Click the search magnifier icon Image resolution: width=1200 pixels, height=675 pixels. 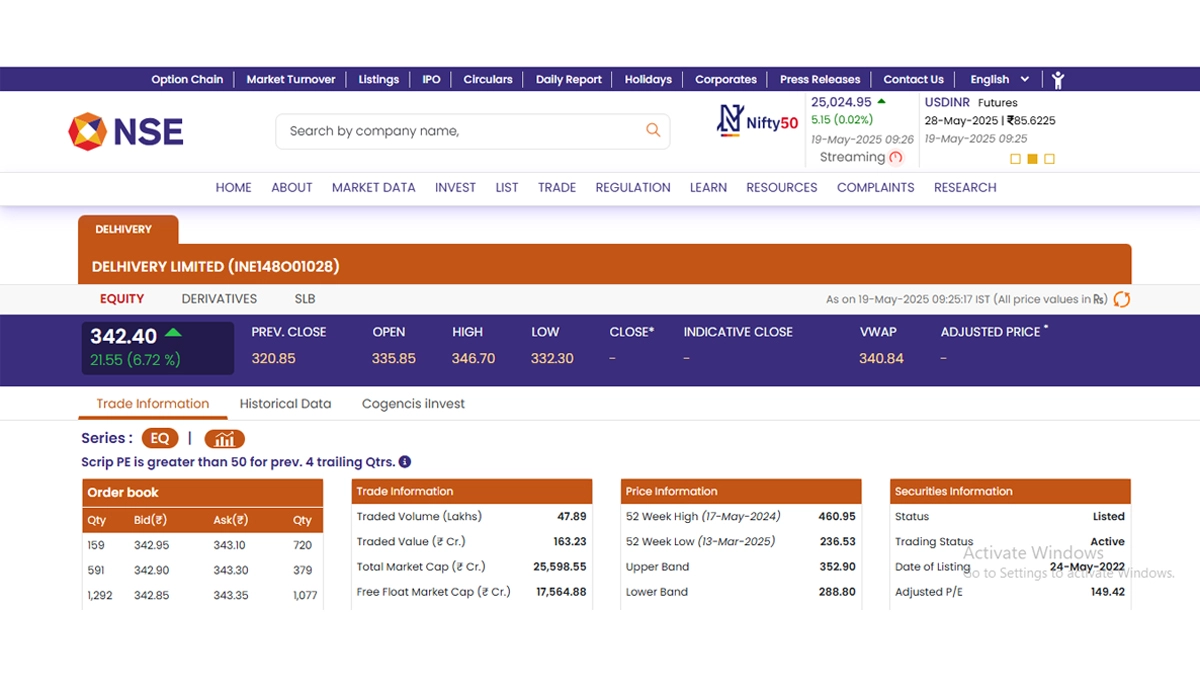653,130
